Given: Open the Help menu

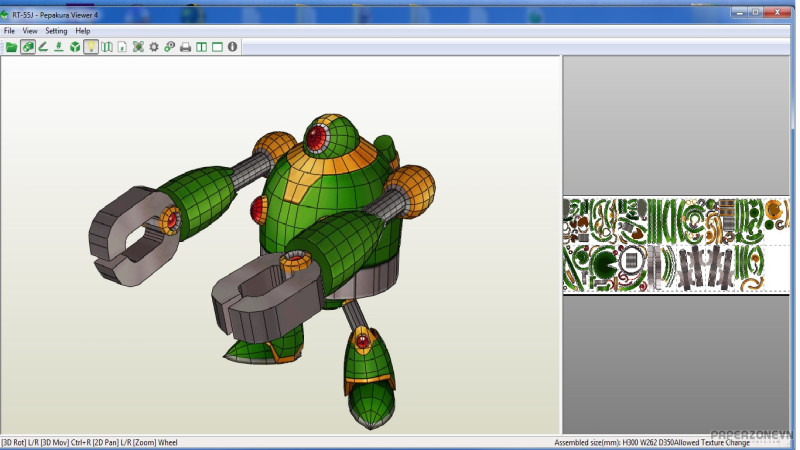Looking at the screenshot, I should (83, 31).
